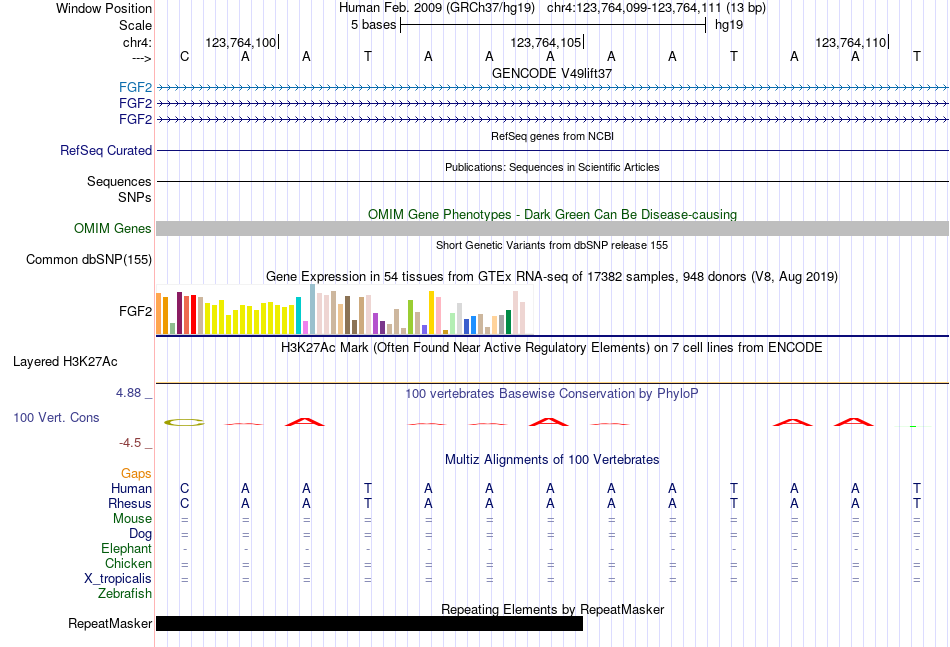Click the 4.88 PhyloP upper range value
Image resolution: width=950 pixels, height=647 pixels.
(x=128, y=393)
